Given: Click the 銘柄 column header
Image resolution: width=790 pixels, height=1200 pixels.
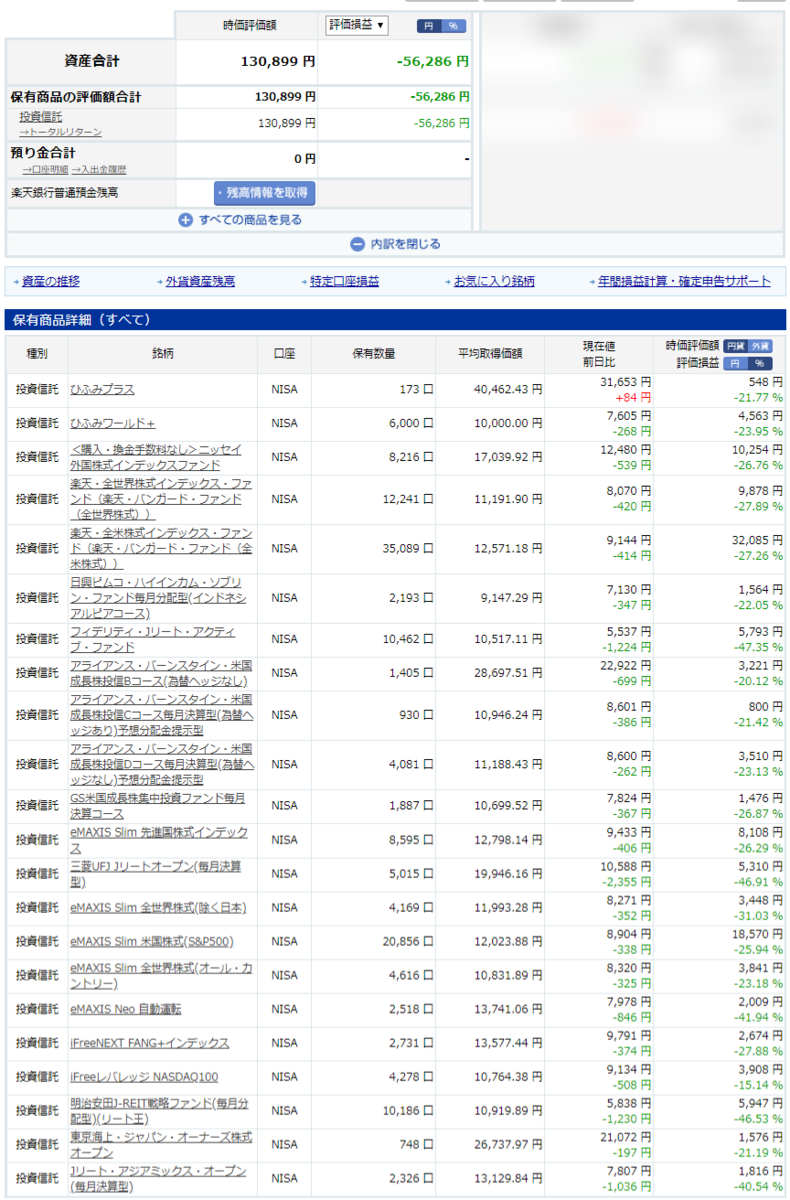Looking at the screenshot, I should pyautogui.click(x=163, y=354).
